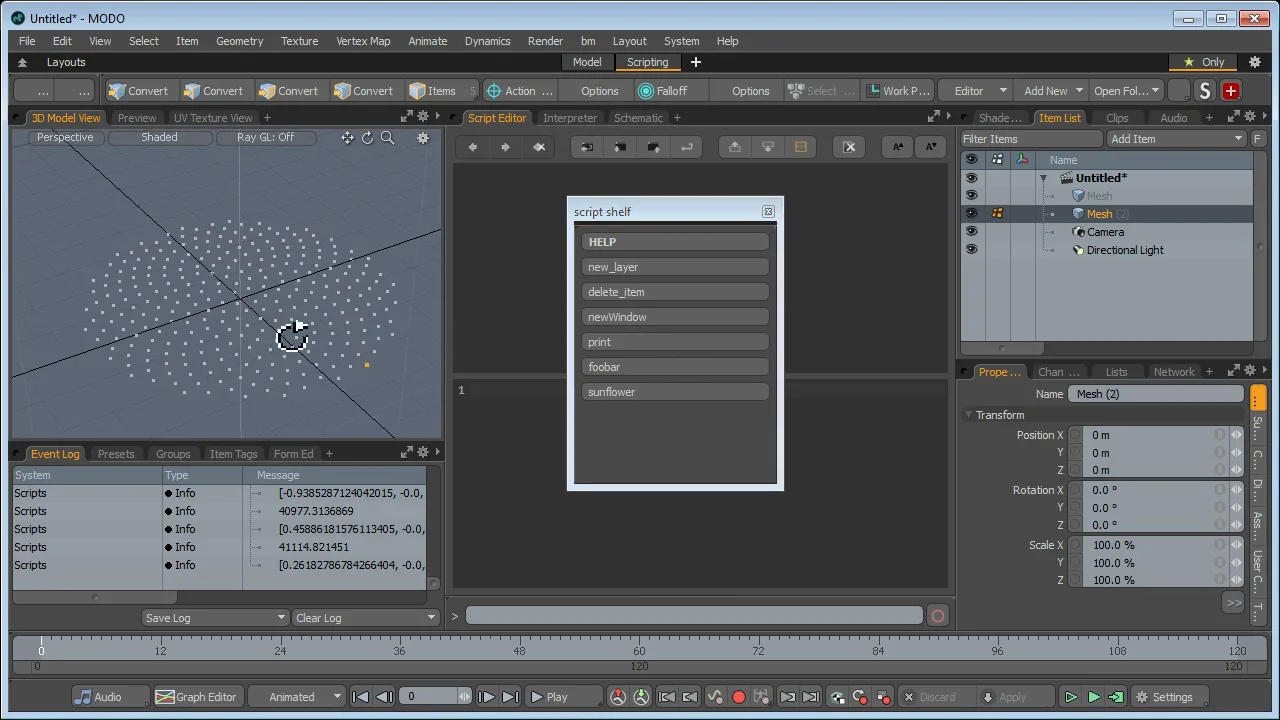Click the rotate view icon in 3D viewport
Screen dimensions: 1280x720
click(367, 138)
